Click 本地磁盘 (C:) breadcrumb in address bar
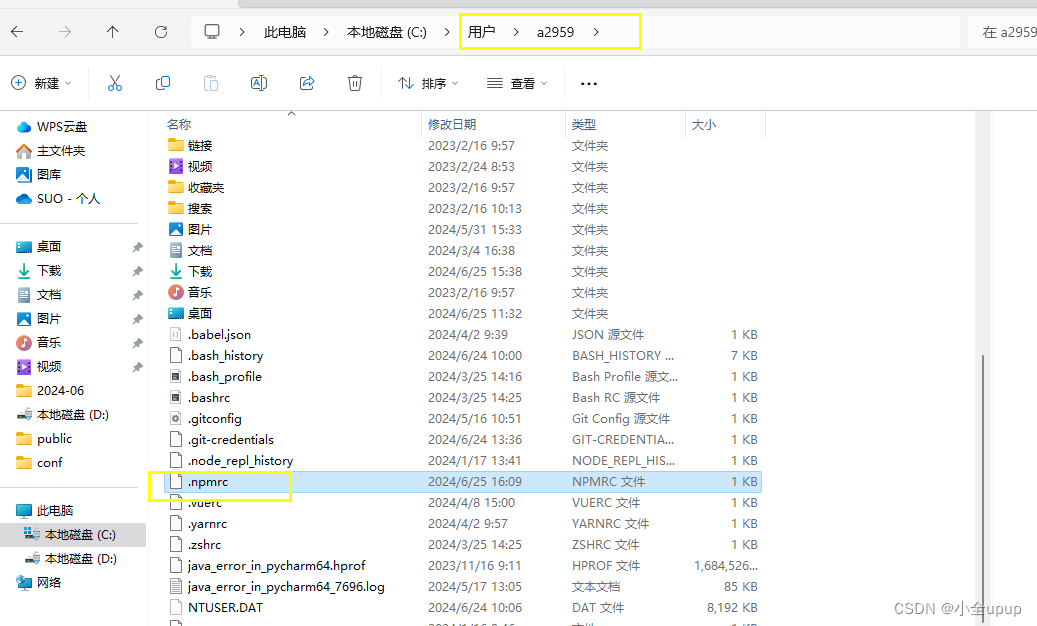The height and width of the screenshot is (626, 1037). coord(387,32)
